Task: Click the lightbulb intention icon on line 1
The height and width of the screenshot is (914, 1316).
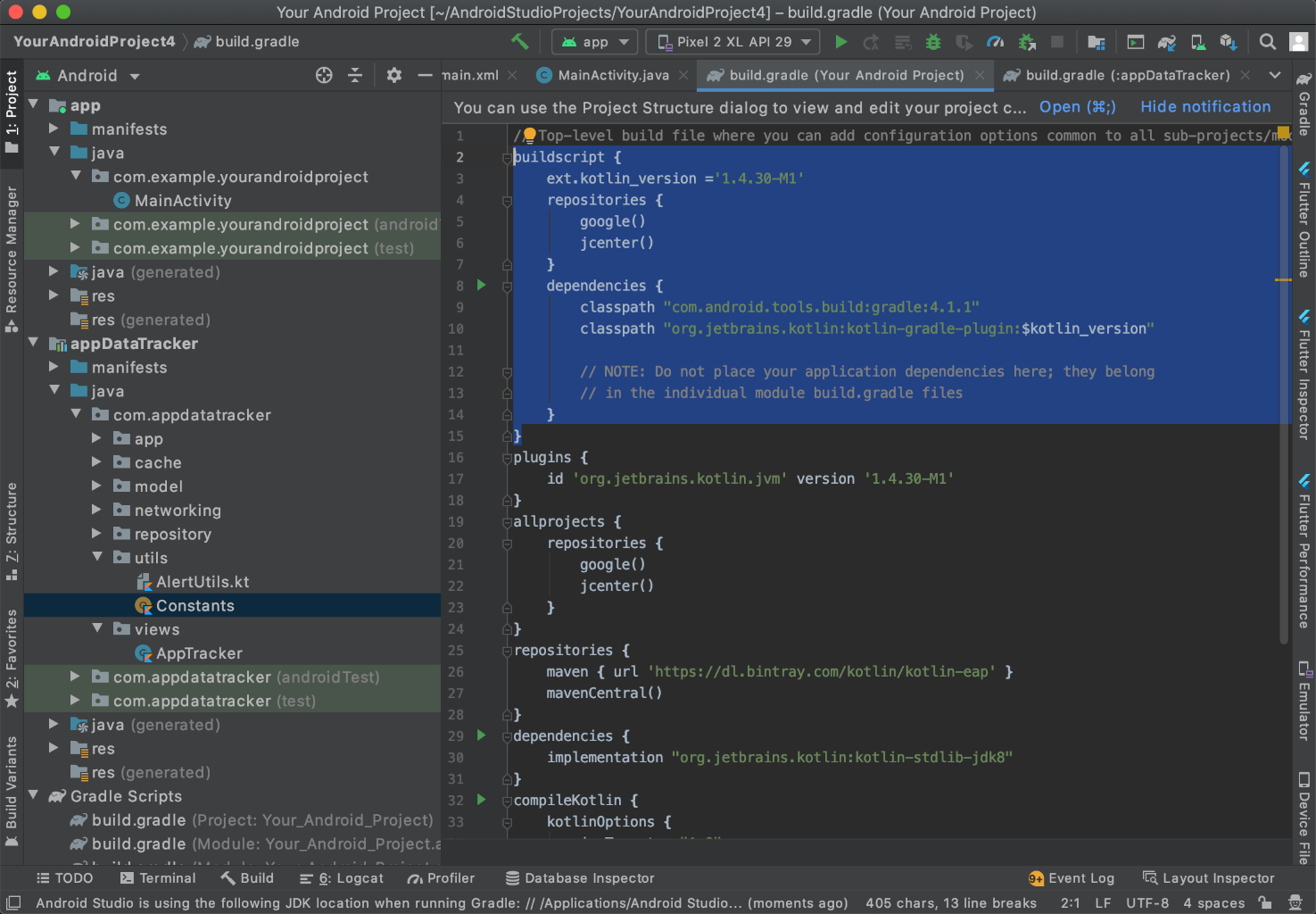Action: coord(529,135)
